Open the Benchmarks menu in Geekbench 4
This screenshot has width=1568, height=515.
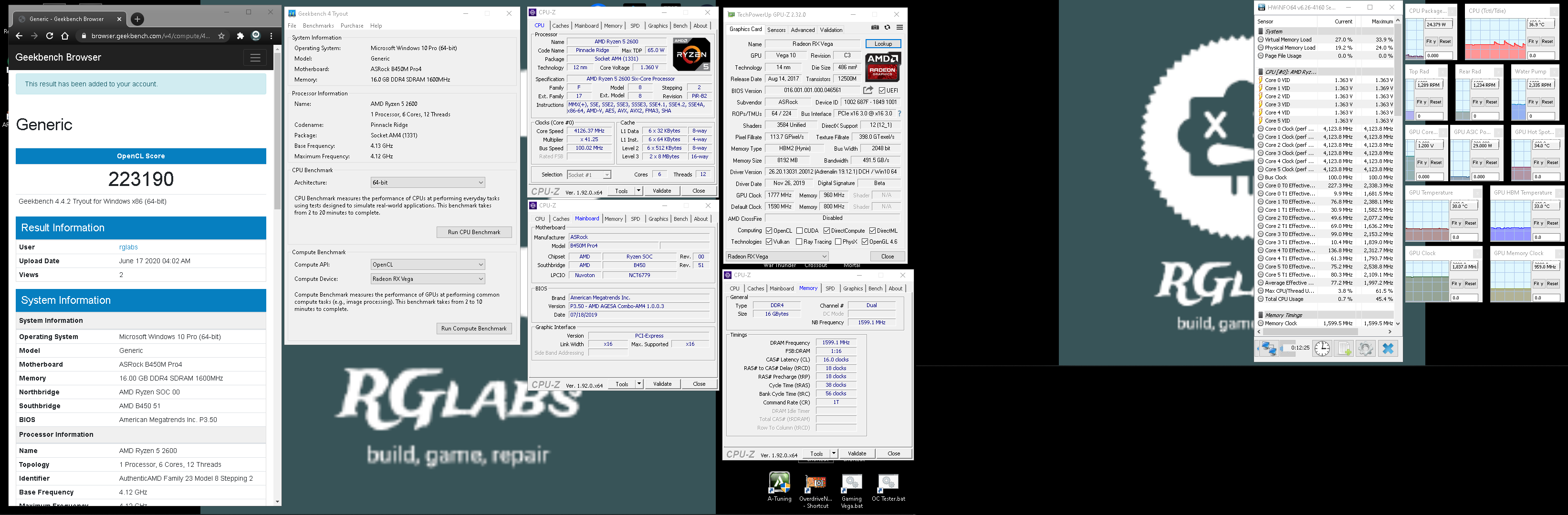click(318, 26)
